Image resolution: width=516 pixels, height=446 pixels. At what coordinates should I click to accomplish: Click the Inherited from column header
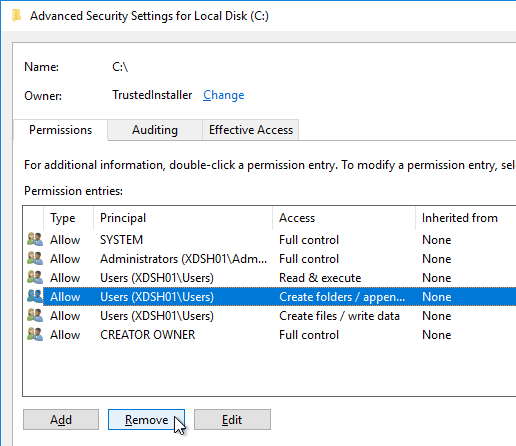click(x=466, y=218)
